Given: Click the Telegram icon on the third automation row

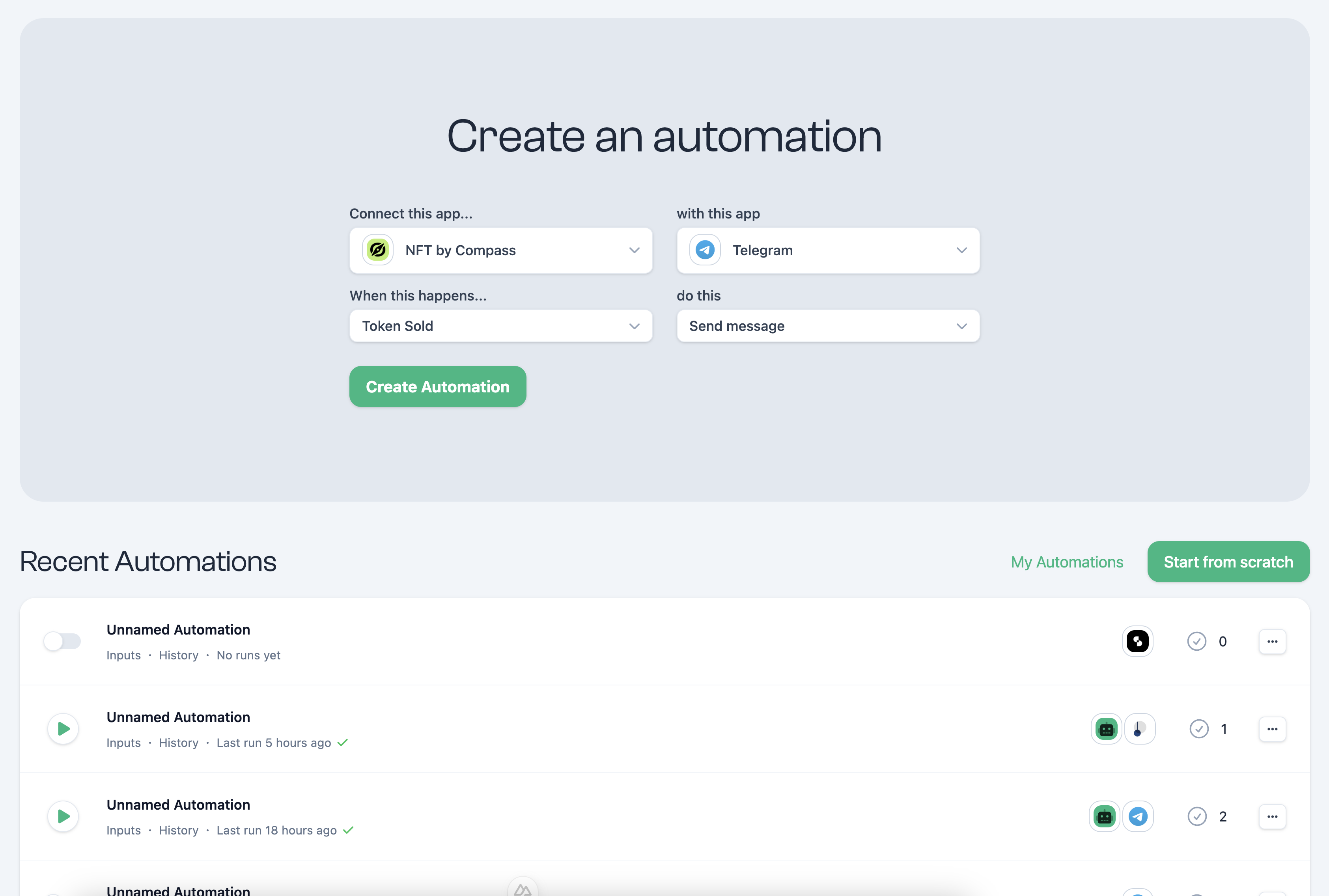Looking at the screenshot, I should pyautogui.click(x=1138, y=816).
